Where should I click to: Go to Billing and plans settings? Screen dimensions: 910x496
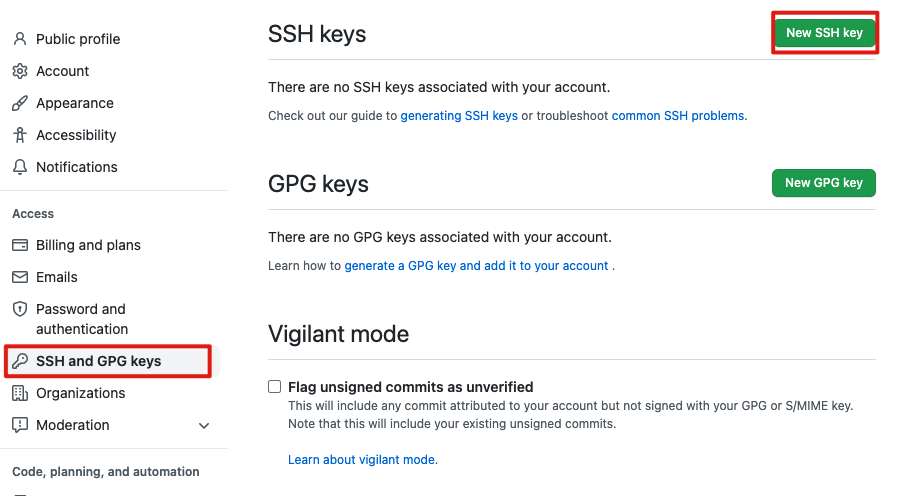click(88, 245)
